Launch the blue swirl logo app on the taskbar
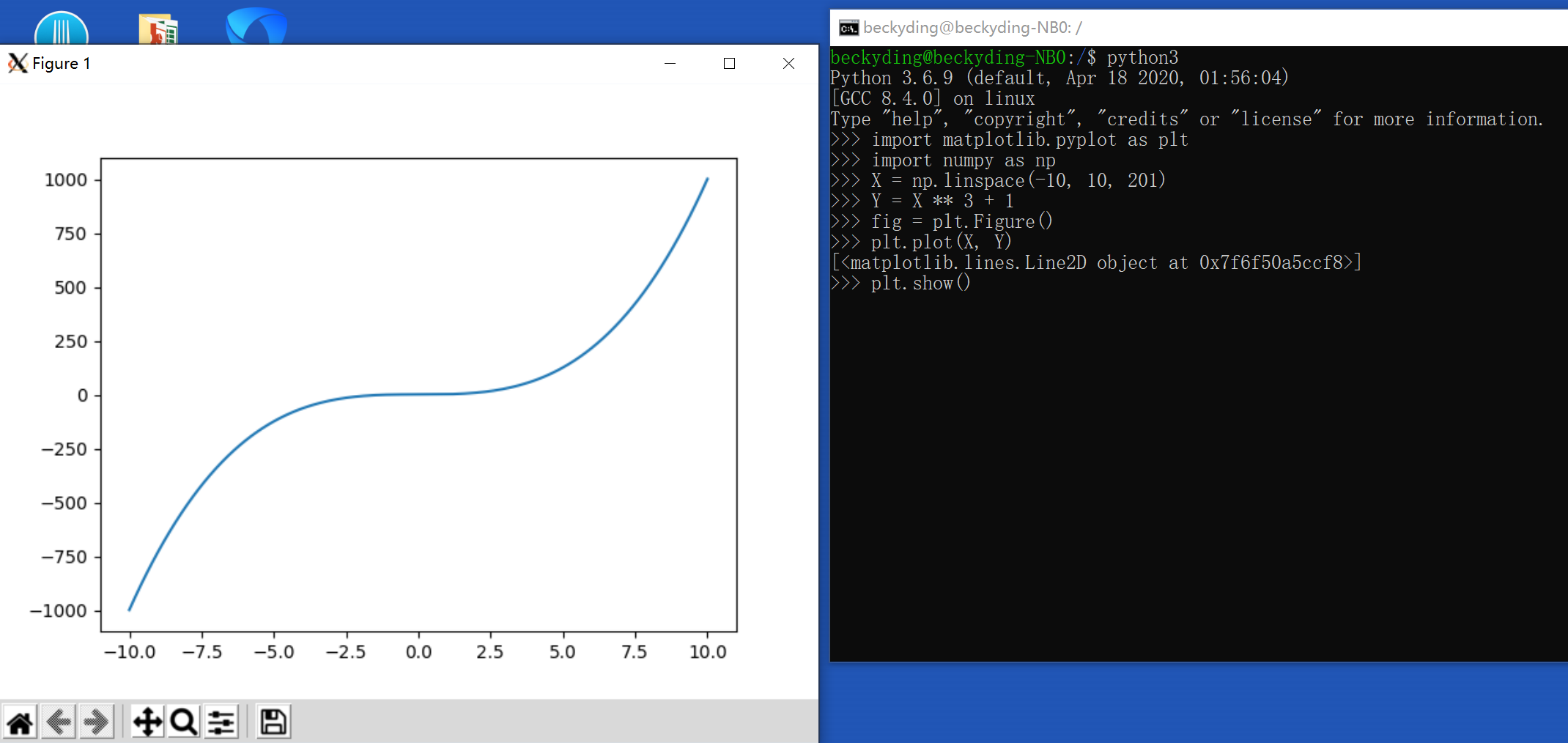The image size is (1568, 743). coord(253,24)
